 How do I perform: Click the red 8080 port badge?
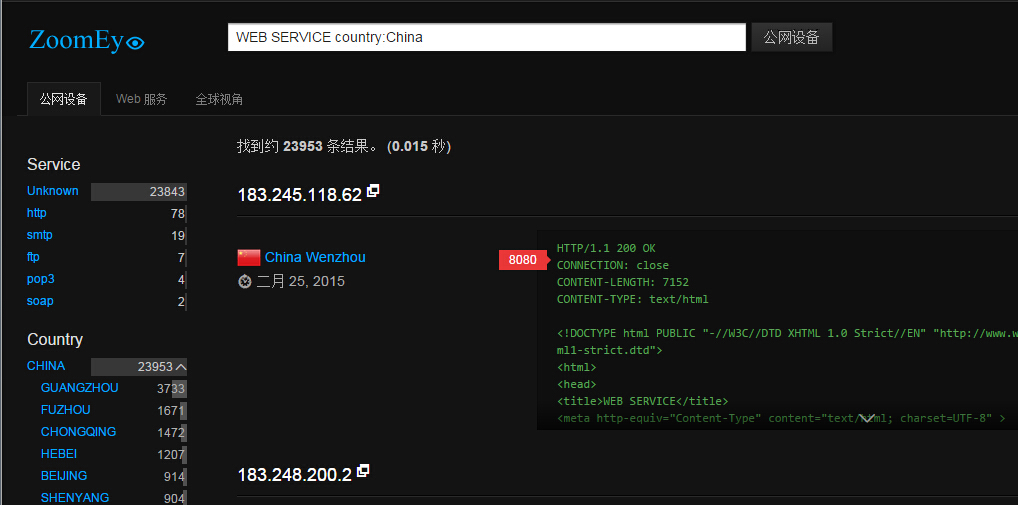(x=523, y=260)
